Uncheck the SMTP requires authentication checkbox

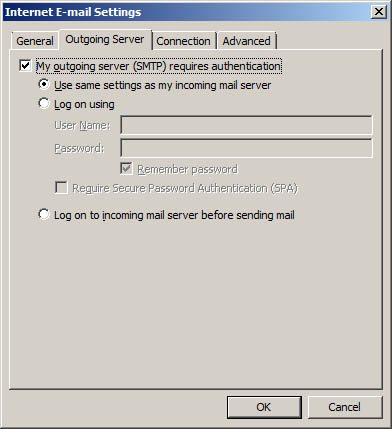25,66
